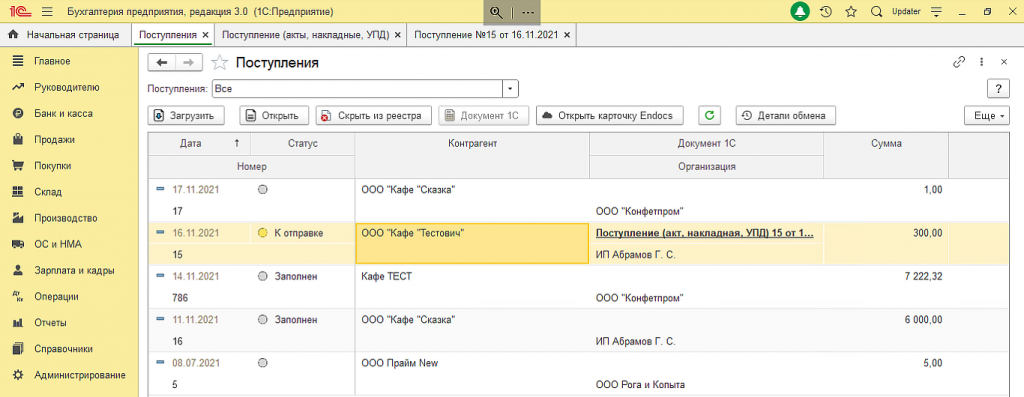The height and width of the screenshot is (397, 1024).
Task: Click the favorites star in title bar
Action: 850,12
